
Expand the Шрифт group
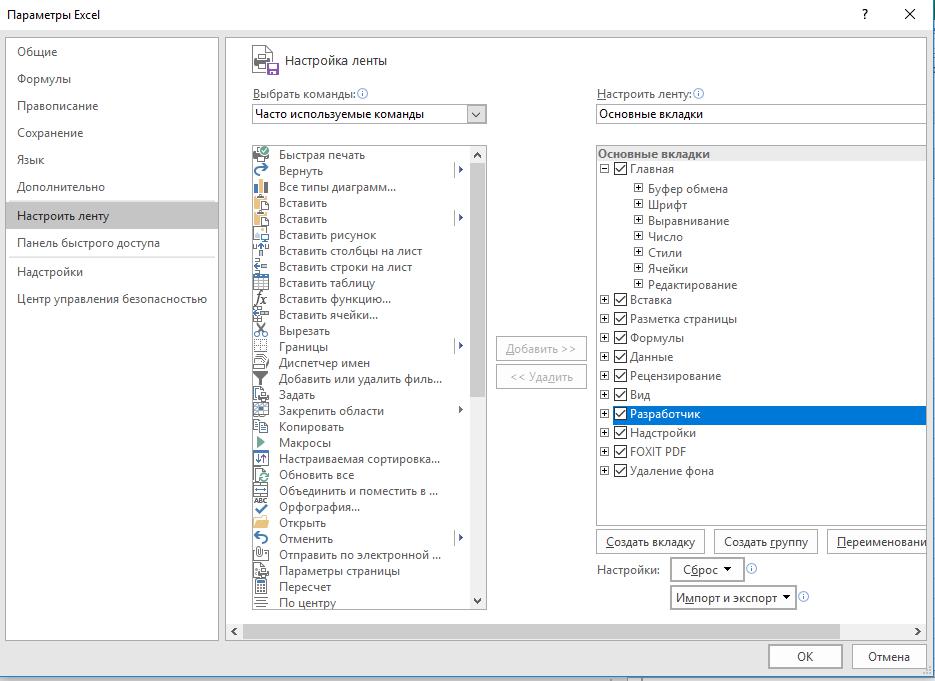[638, 204]
